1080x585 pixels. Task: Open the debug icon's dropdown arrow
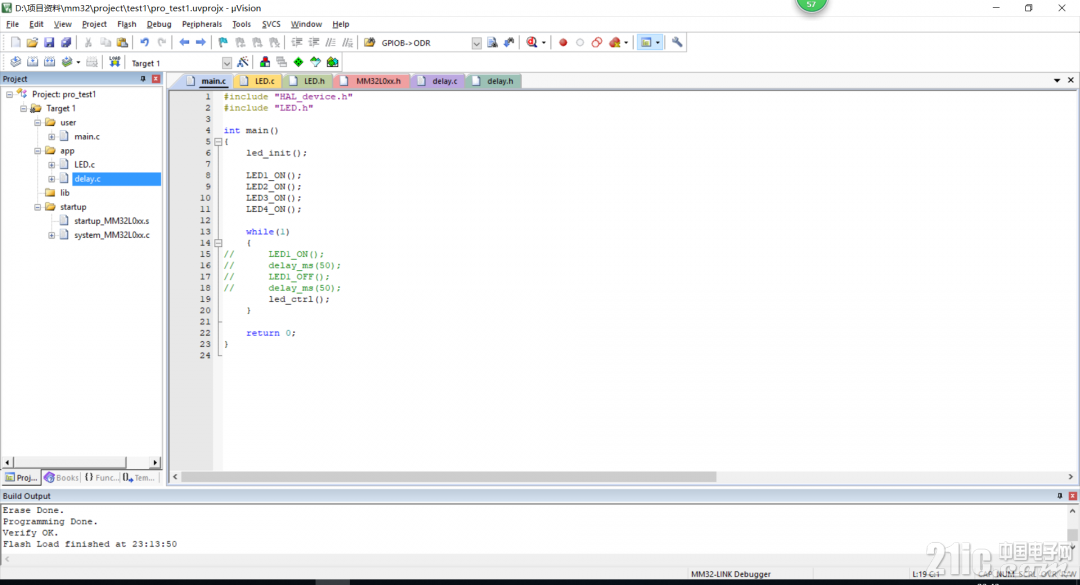click(543, 43)
